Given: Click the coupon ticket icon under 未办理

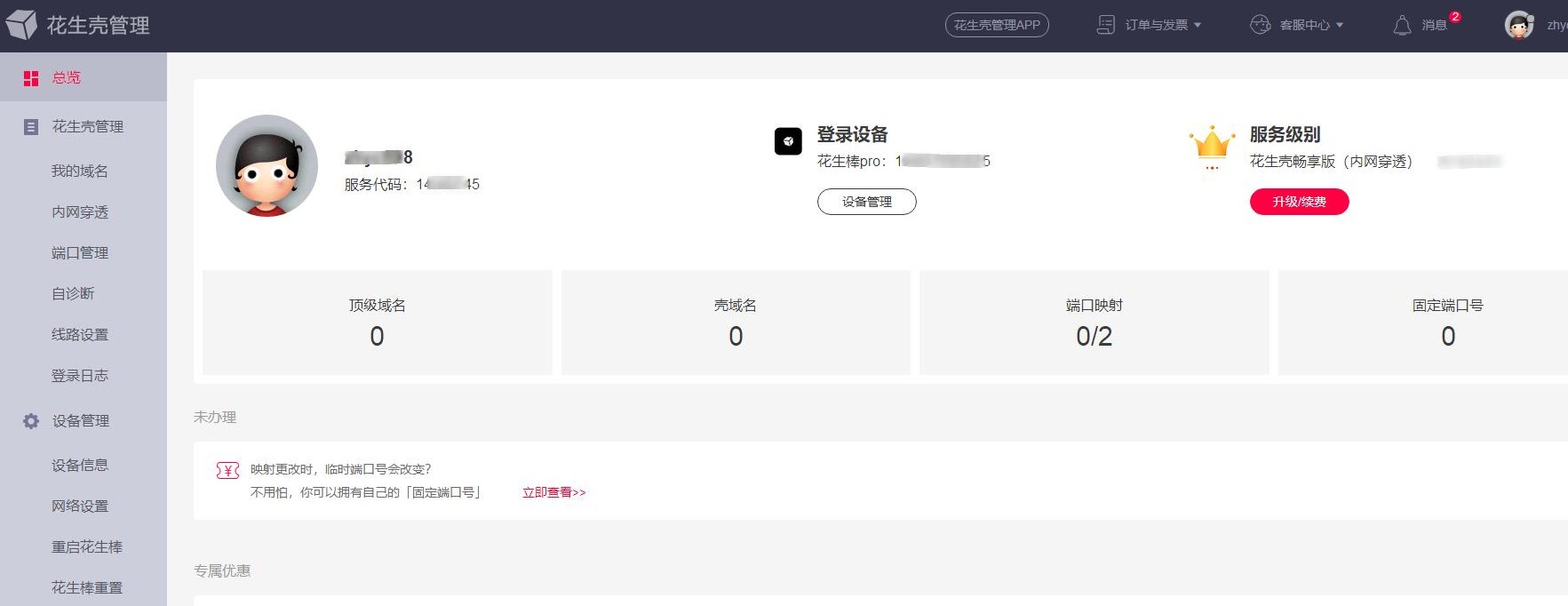Looking at the screenshot, I should point(227,470).
